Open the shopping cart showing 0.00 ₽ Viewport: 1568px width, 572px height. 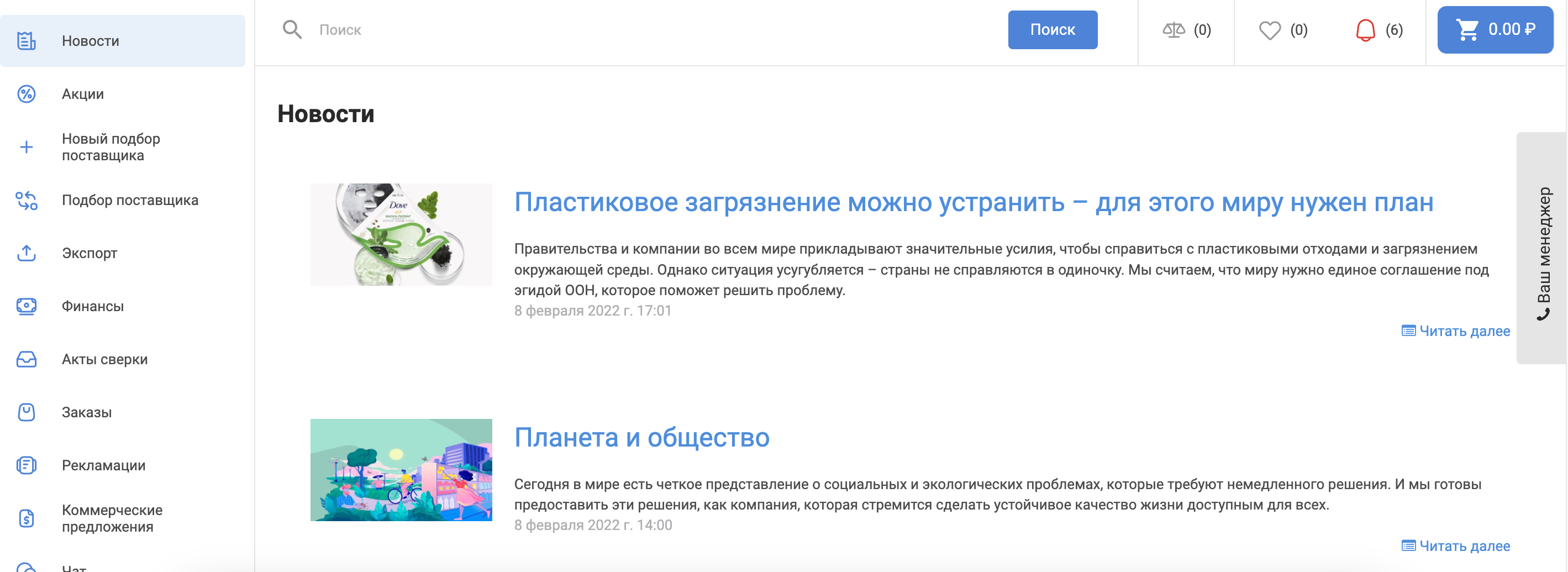(1495, 30)
